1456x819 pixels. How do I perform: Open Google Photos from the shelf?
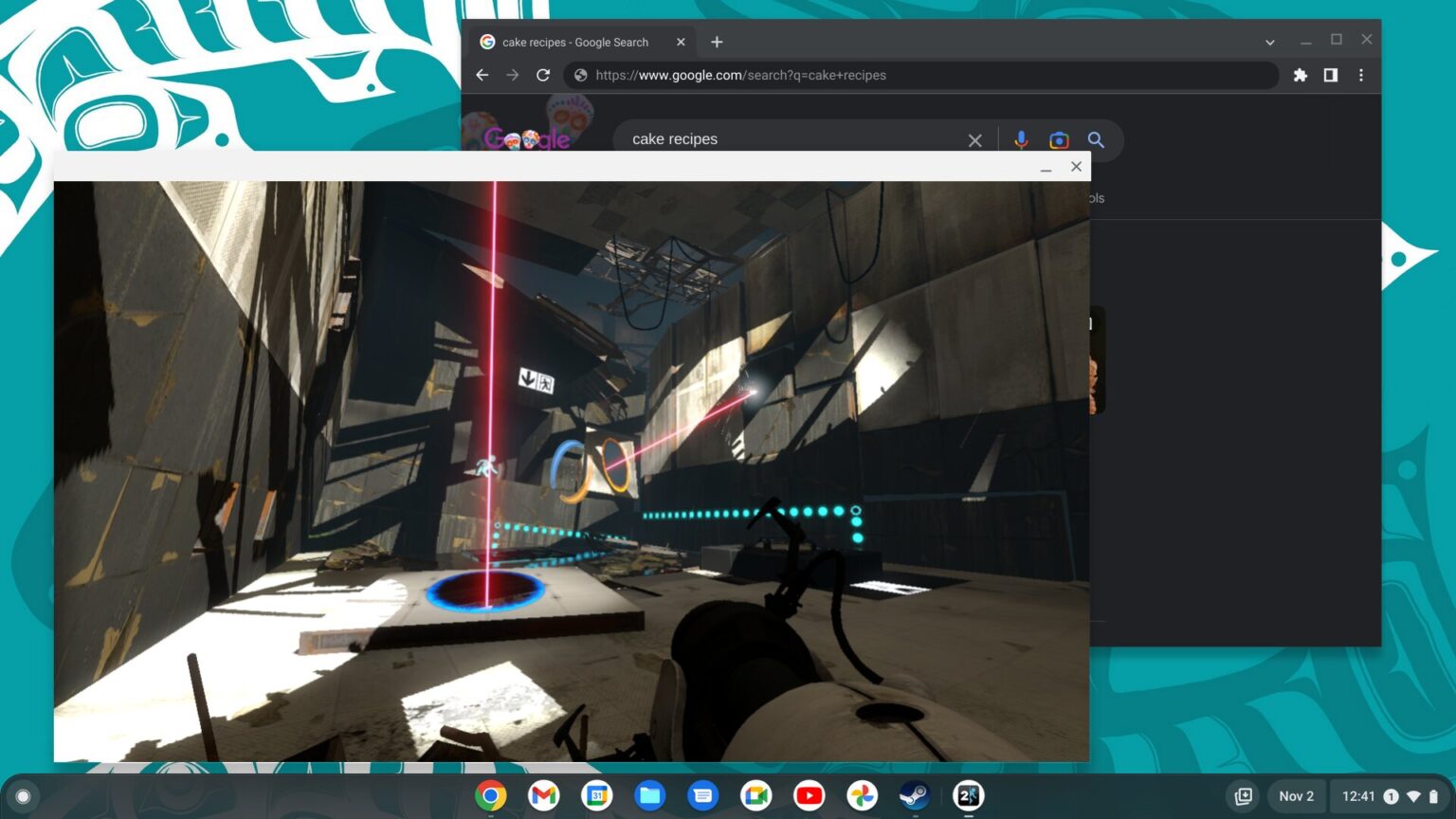click(x=862, y=795)
